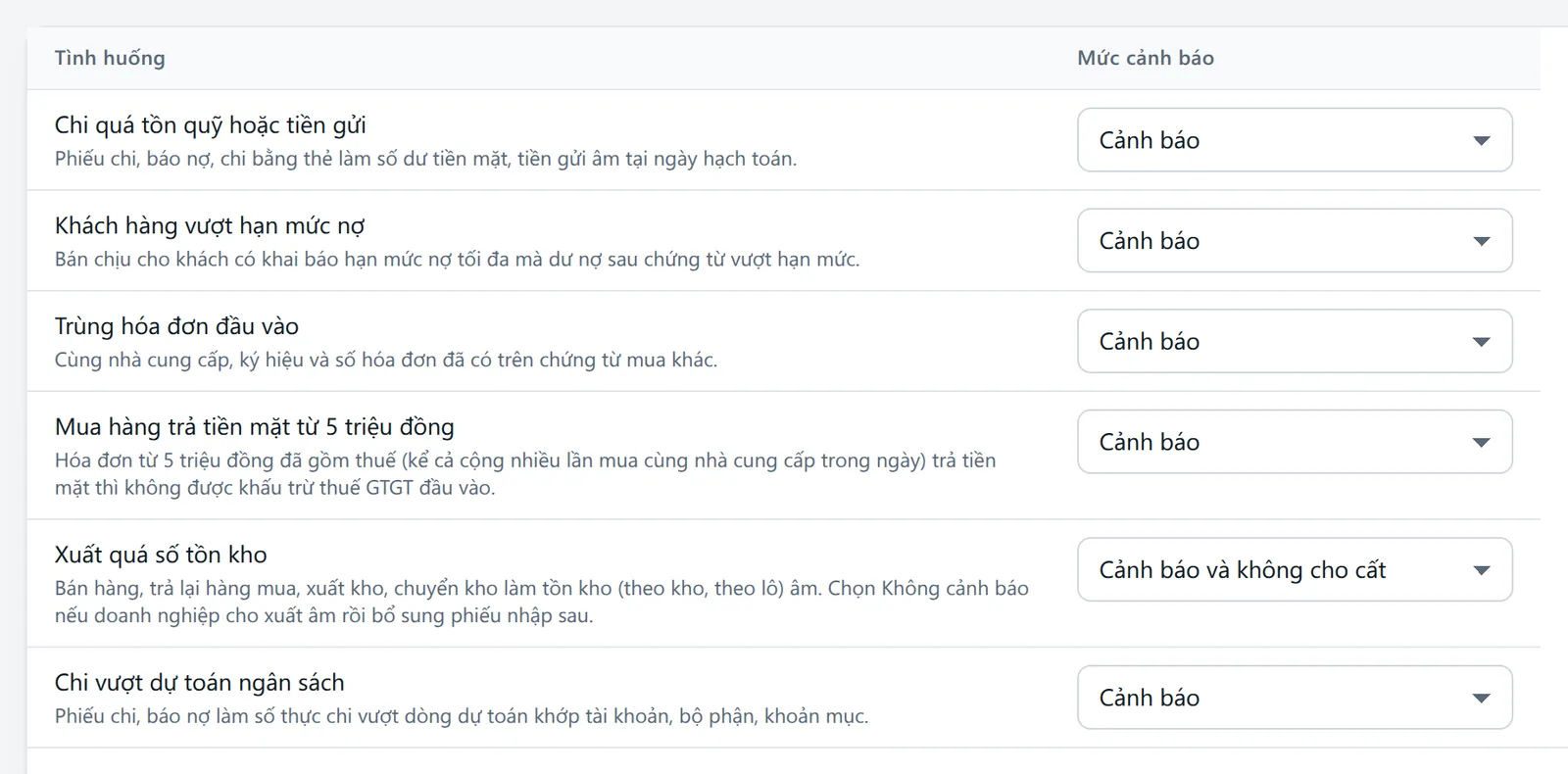Click the 'Tình huống' column header
1568x774 pixels.
click(110, 58)
